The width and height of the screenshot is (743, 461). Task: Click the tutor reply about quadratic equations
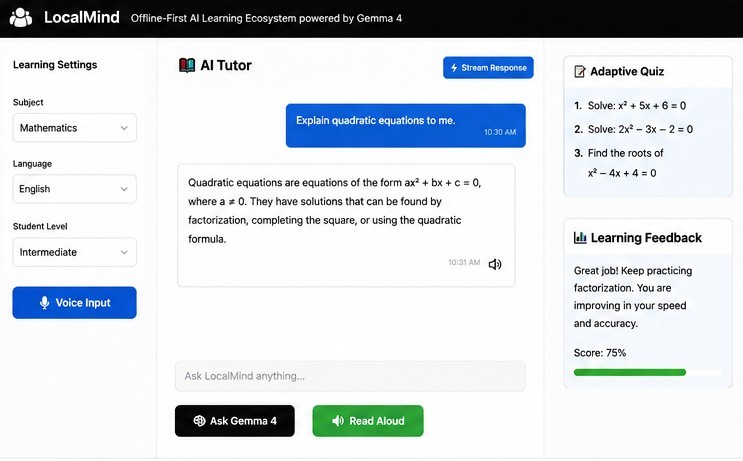tap(346, 225)
